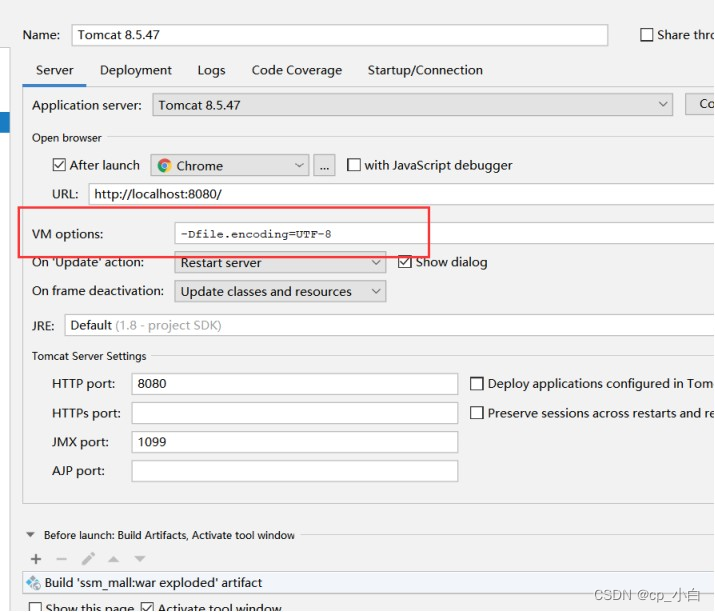The image size is (715, 612).
Task: Toggle the After launch checkbox
Action: coord(59,165)
